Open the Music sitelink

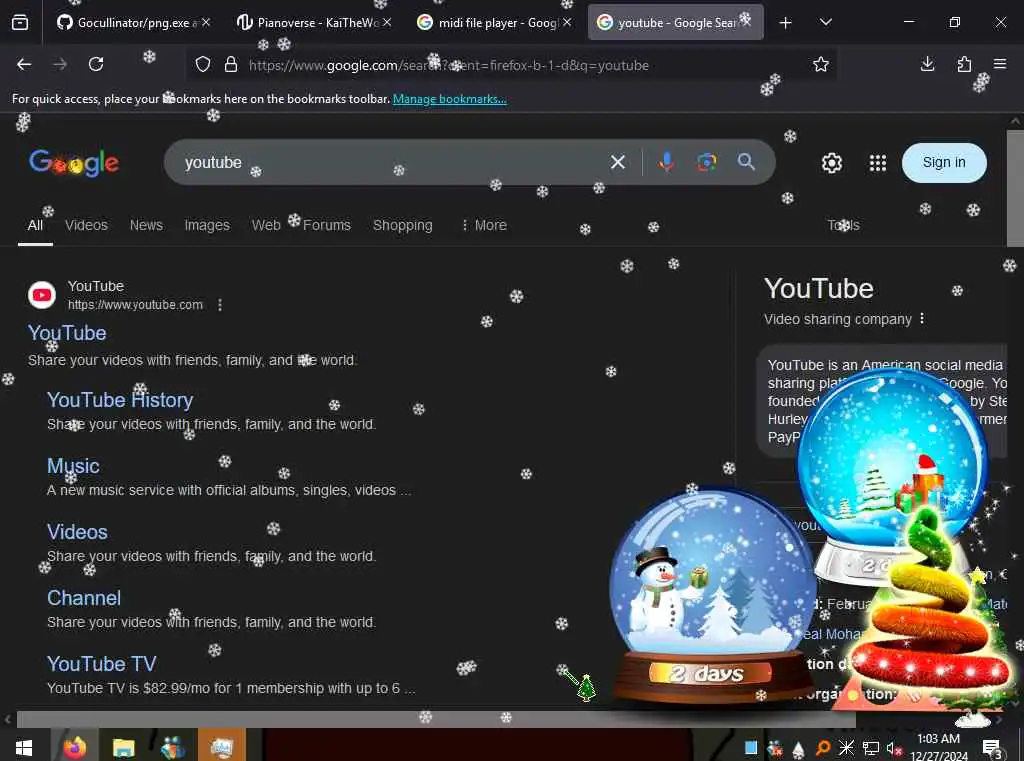click(x=73, y=466)
